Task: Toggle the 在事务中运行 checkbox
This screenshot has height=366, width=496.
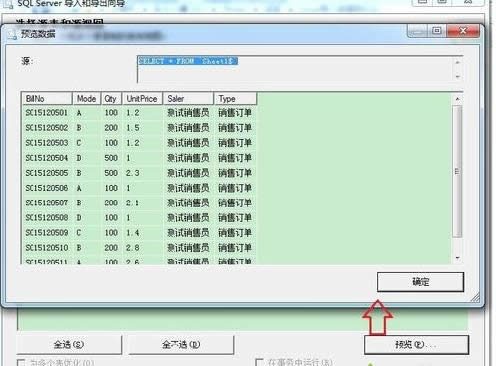Action: tap(259, 362)
